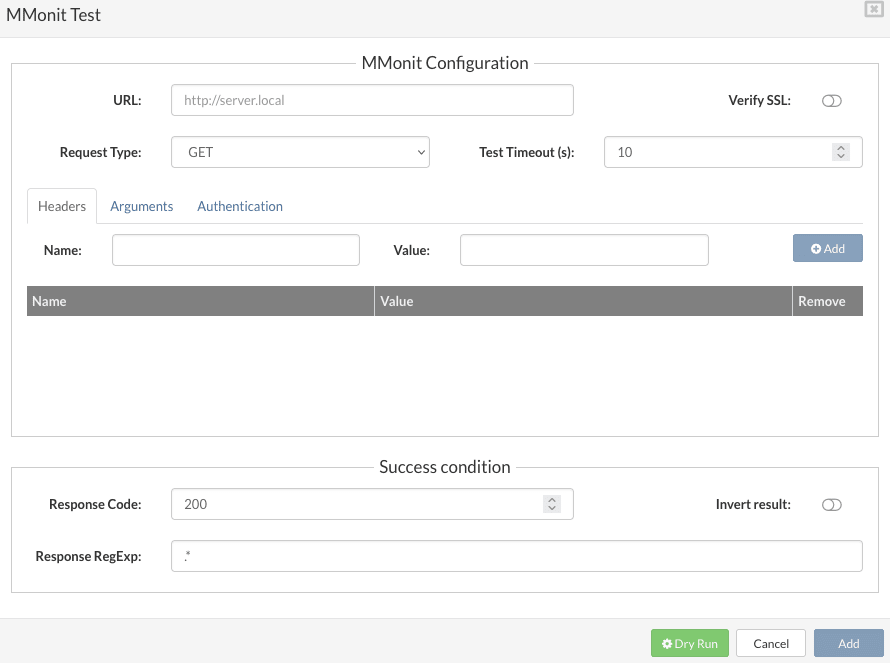The width and height of the screenshot is (890, 663).
Task: Click the Response RegExp field
Action: click(517, 556)
